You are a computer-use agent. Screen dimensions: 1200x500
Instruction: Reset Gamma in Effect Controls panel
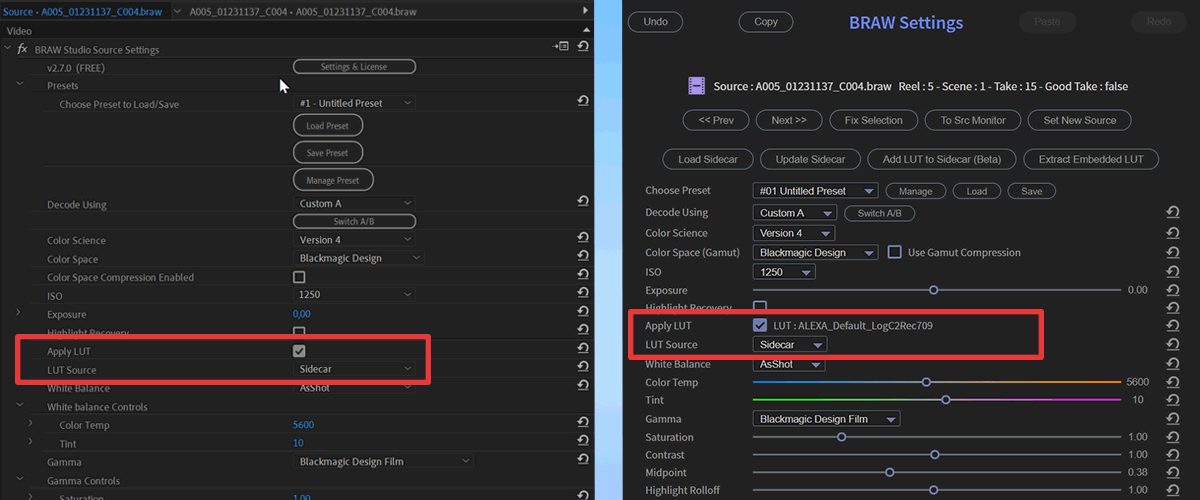tap(583, 461)
